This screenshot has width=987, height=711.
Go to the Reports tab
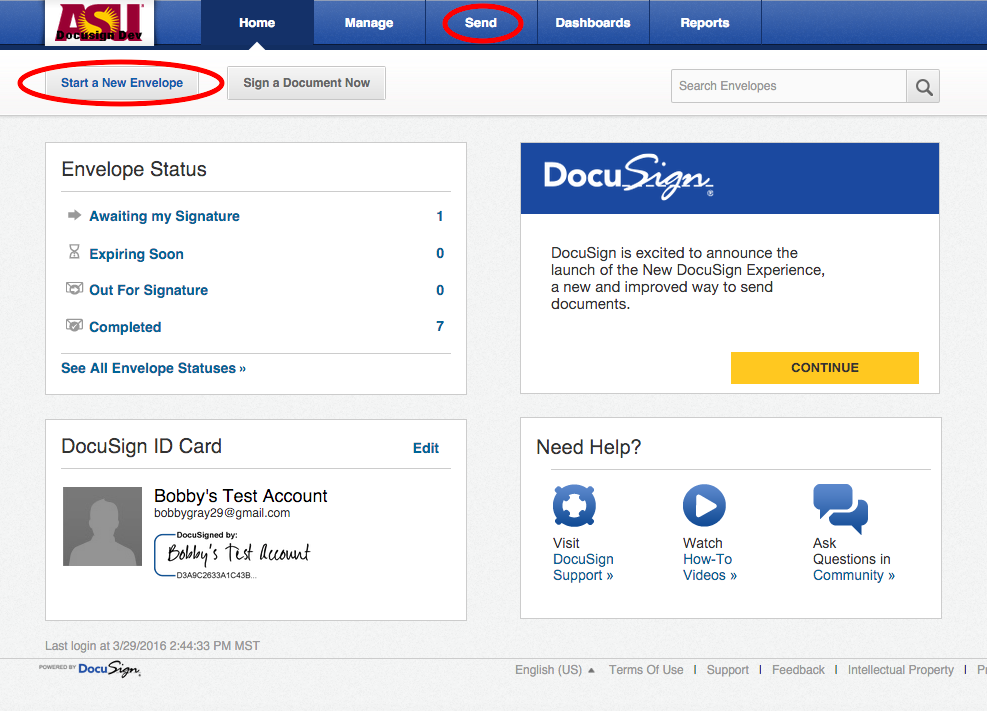(705, 23)
